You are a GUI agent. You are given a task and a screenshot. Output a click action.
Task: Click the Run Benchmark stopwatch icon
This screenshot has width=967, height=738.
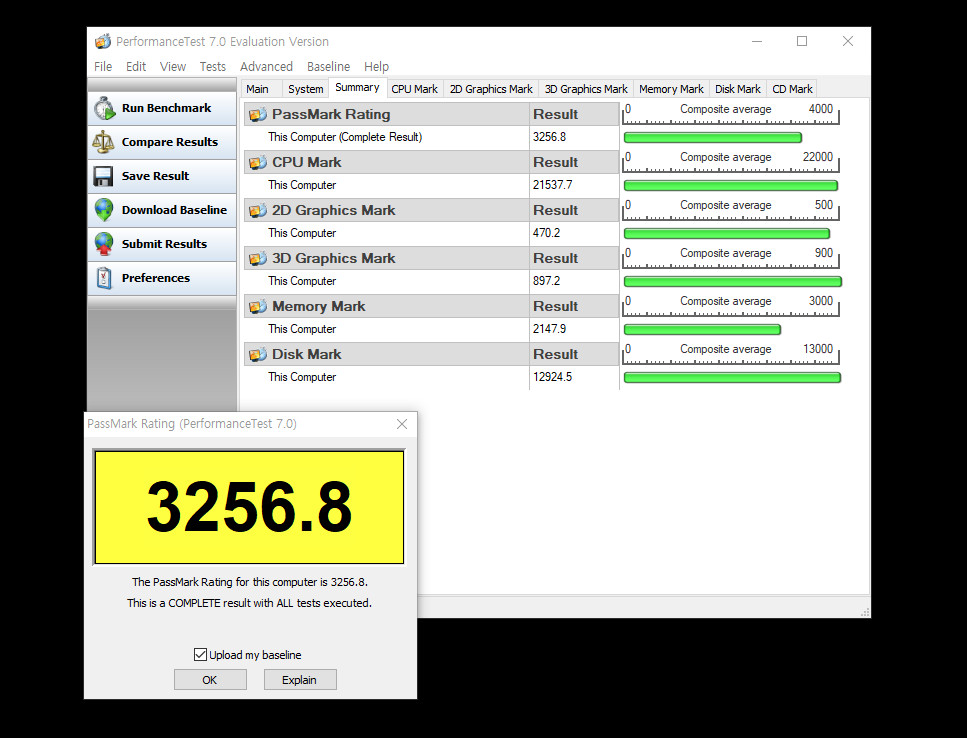[x=104, y=109]
